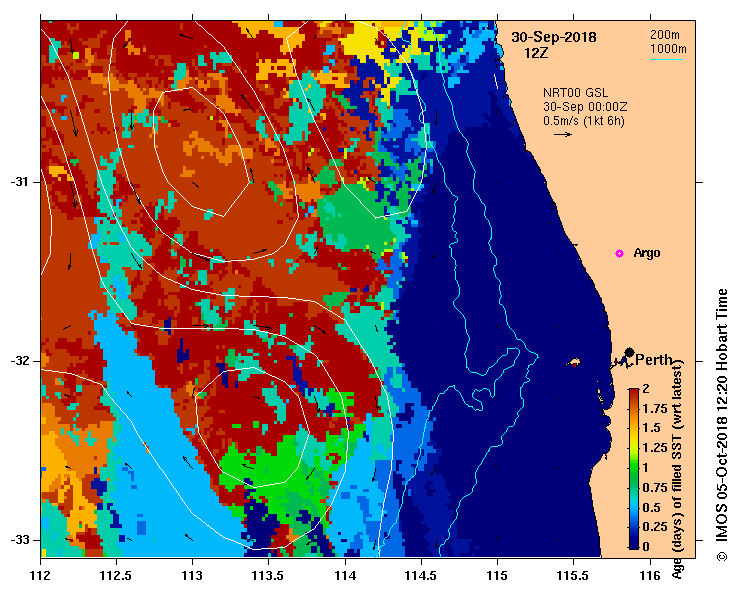Click the colorbar value '1.75'

(x=655, y=409)
